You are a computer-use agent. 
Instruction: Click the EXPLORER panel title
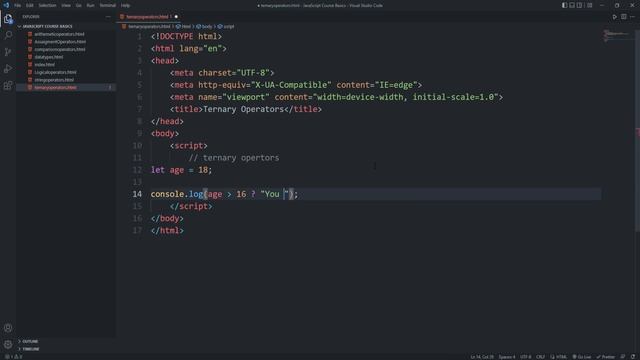coord(31,17)
